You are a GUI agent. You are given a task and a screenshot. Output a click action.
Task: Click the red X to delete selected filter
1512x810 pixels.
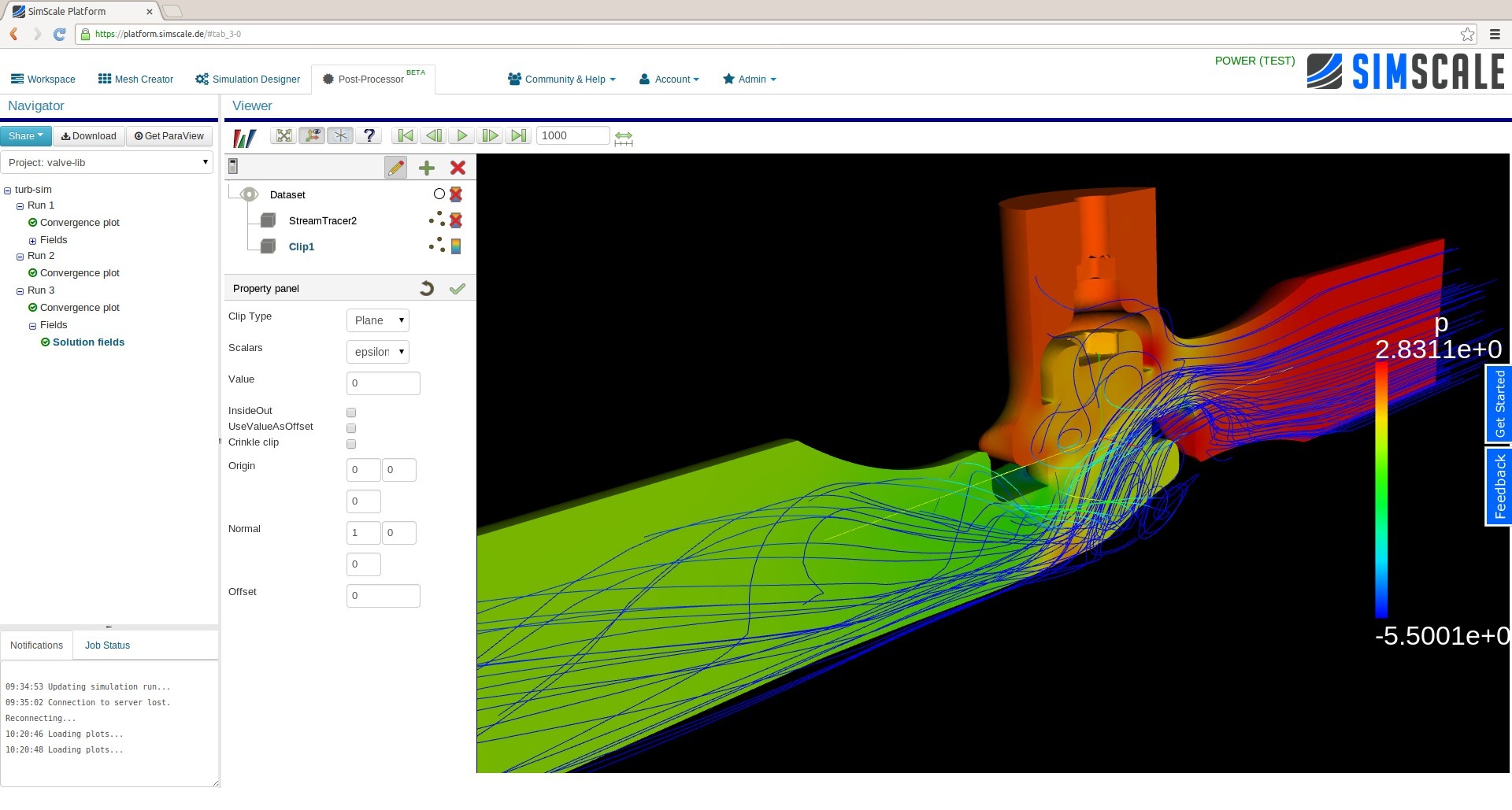tap(458, 168)
